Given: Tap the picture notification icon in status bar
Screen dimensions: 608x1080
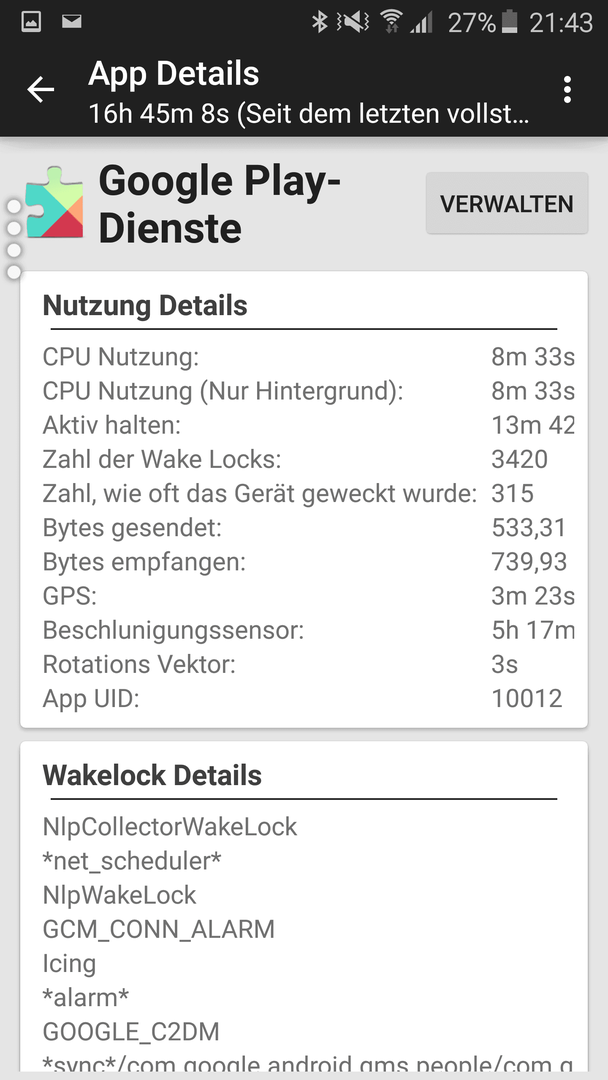Looking at the screenshot, I should (31, 22).
